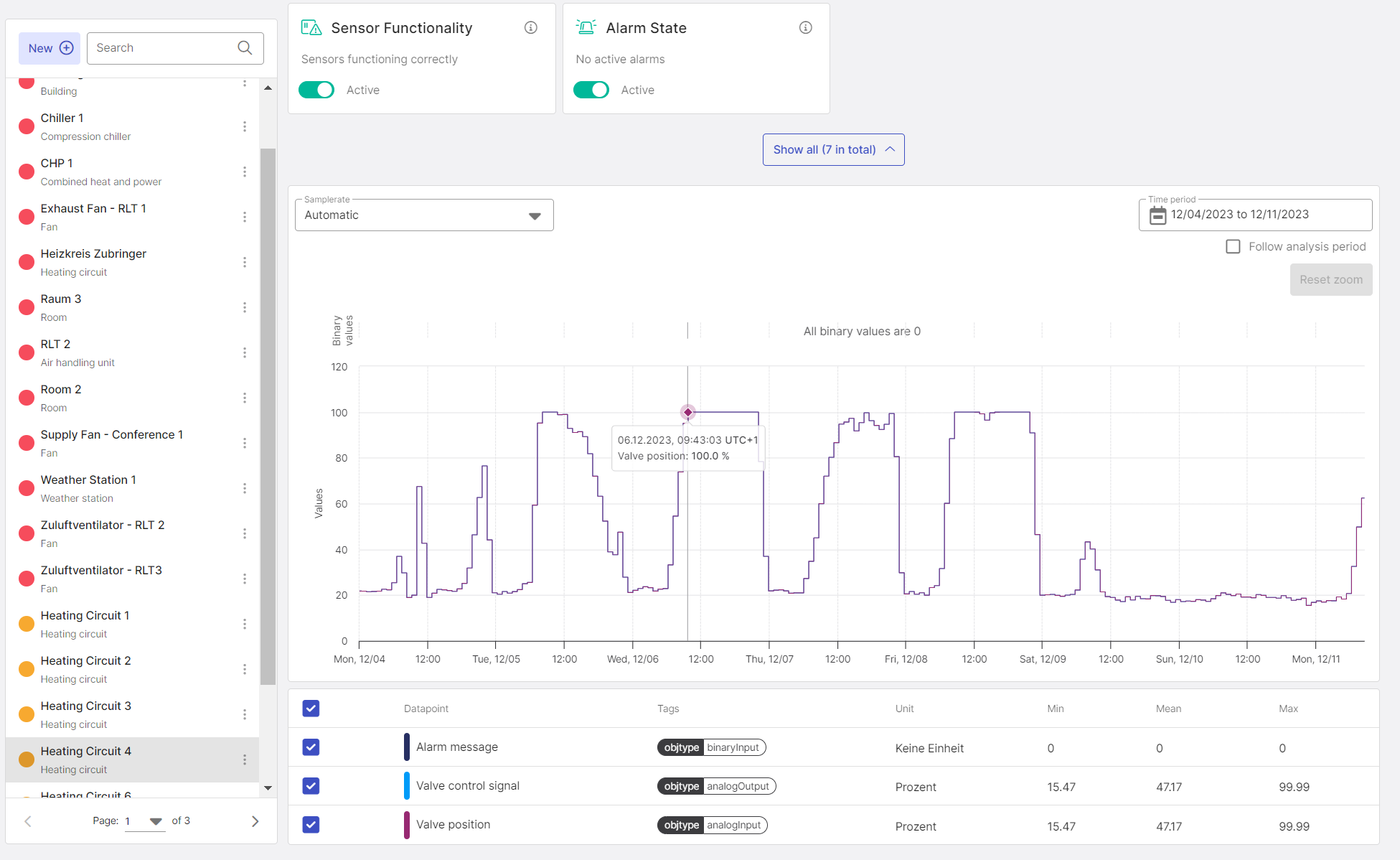This screenshot has height=860, width=1400.
Task: Uncheck the Valve control signal checkbox
Action: point(311,786)
